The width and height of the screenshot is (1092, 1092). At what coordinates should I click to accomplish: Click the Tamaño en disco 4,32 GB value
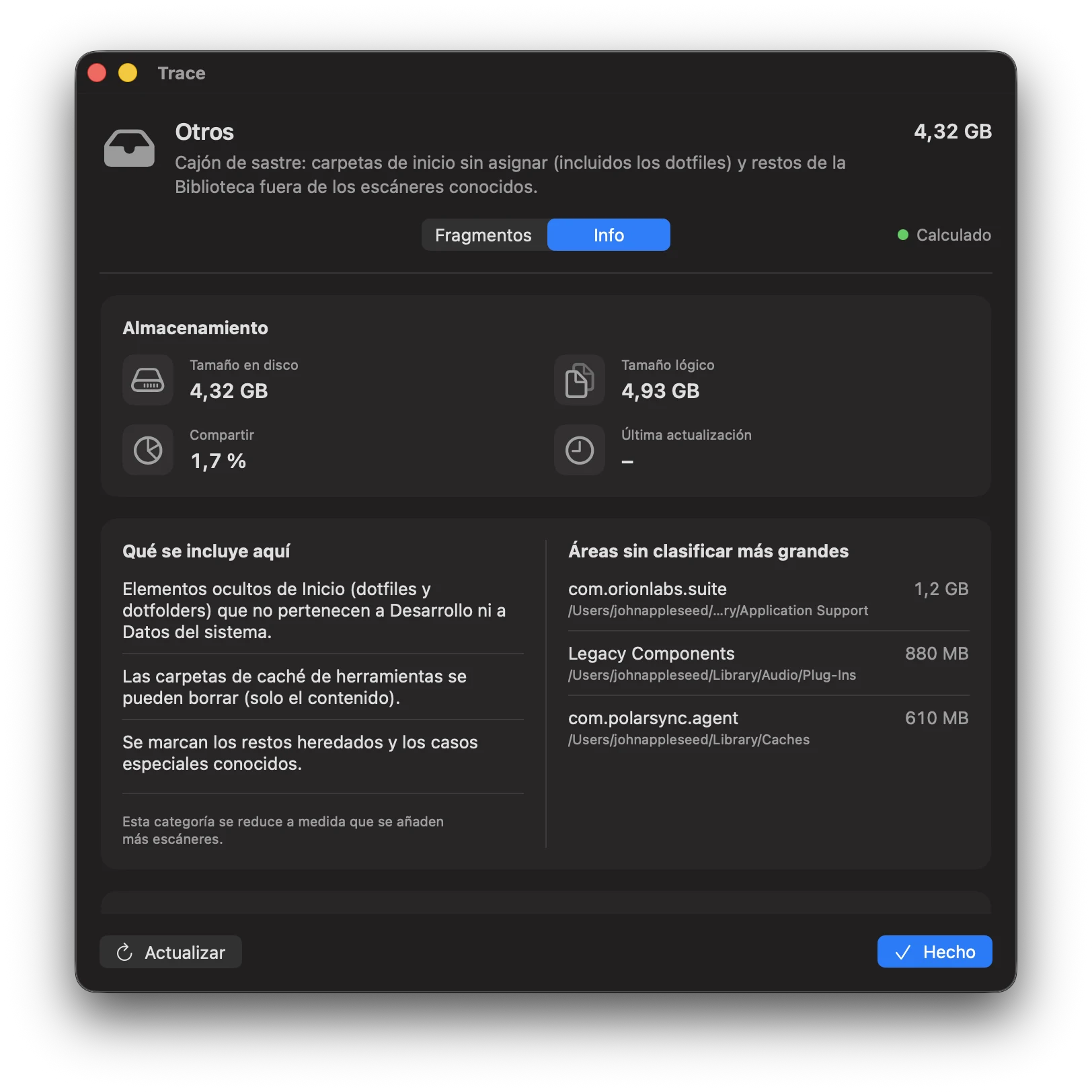pos(229,391)
